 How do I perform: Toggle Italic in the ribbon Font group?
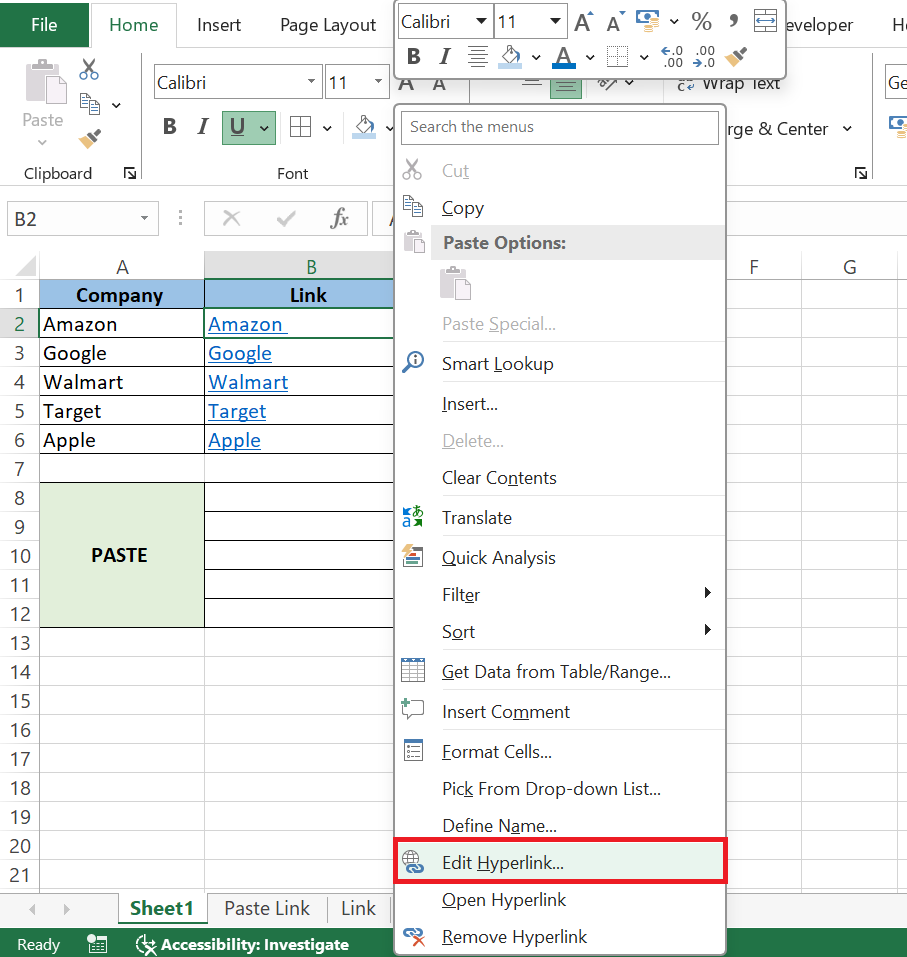pos(203,127)
